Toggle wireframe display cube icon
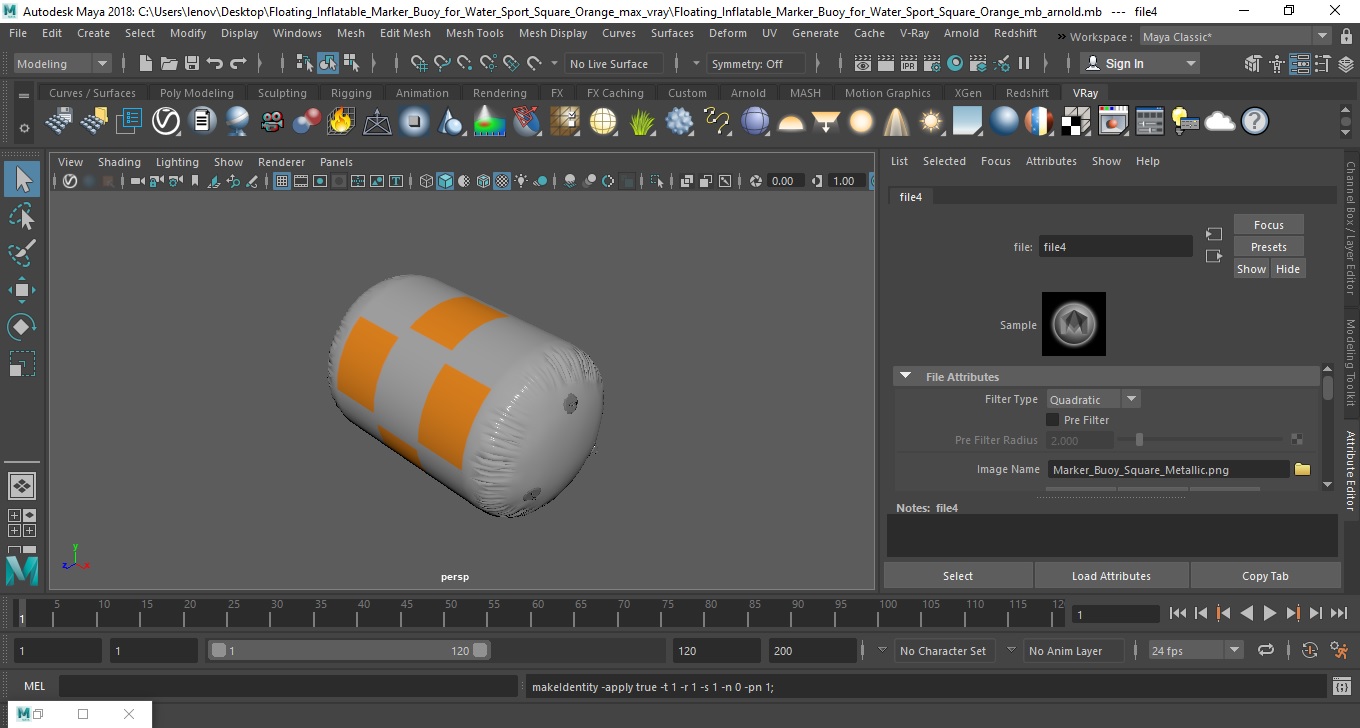 [x=427, y=181]
